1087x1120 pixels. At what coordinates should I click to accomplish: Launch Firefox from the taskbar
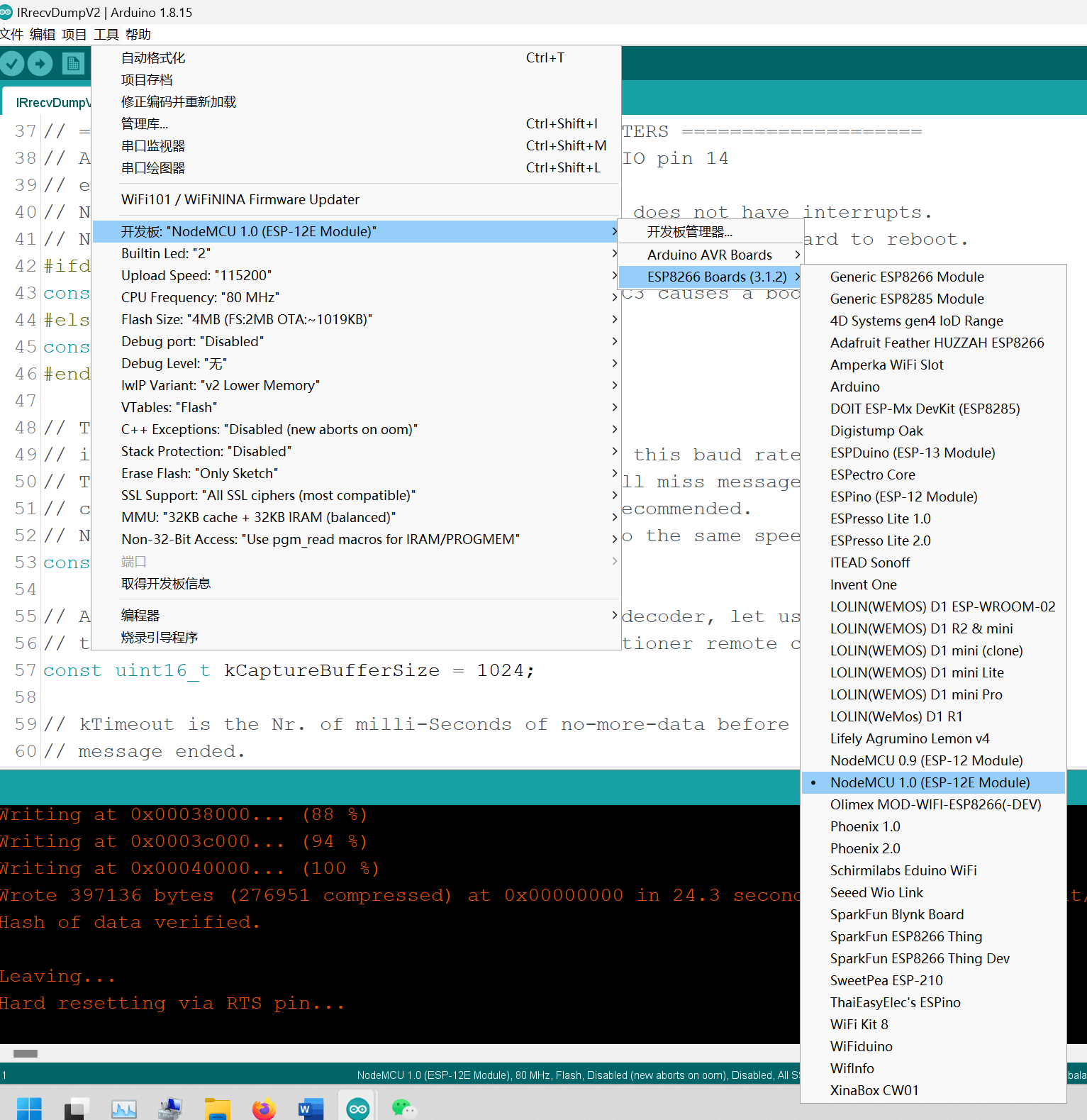click(264, 1109)
